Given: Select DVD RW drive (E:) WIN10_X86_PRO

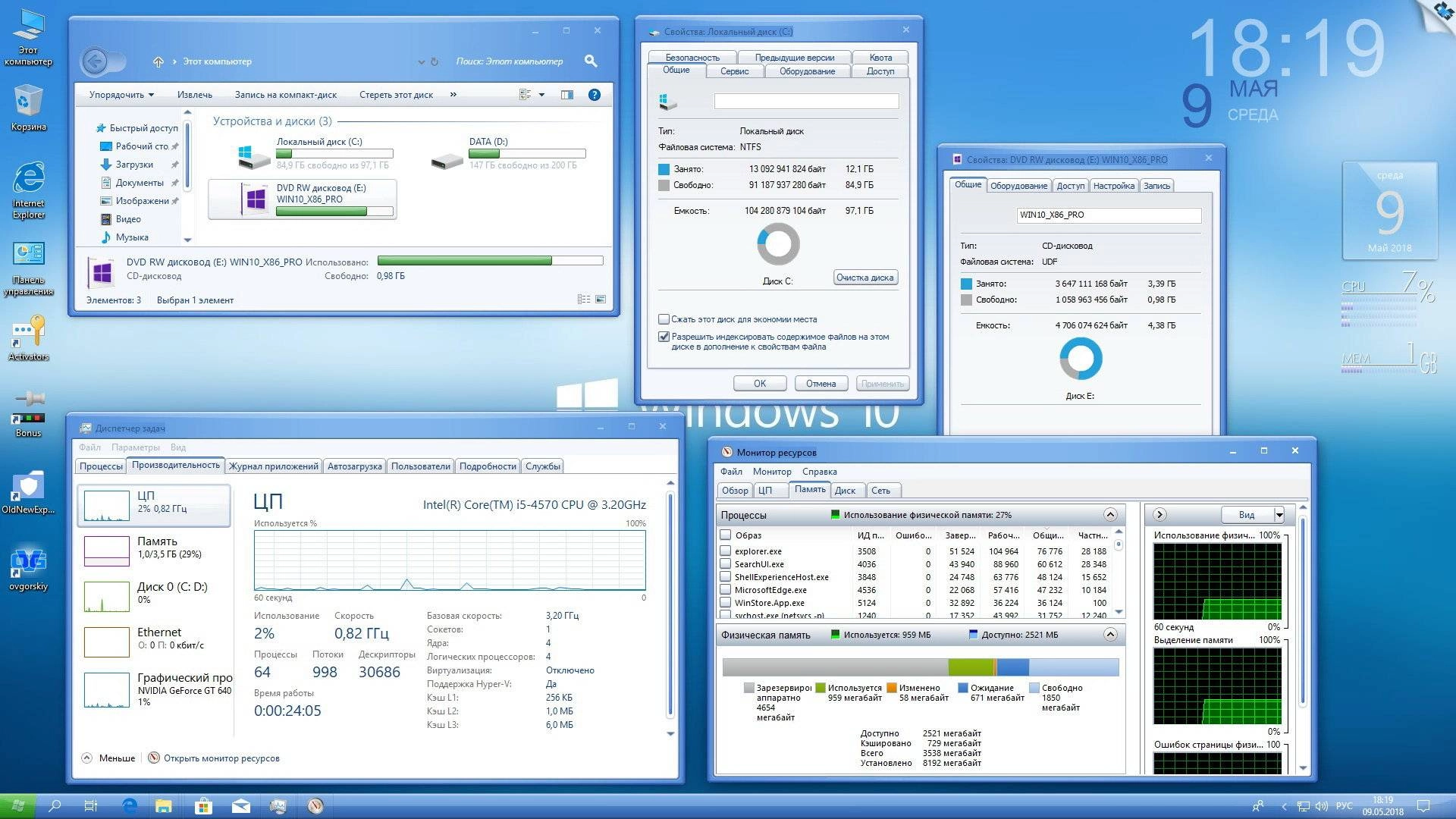Looking at the screenshot, I should point(302,199).
